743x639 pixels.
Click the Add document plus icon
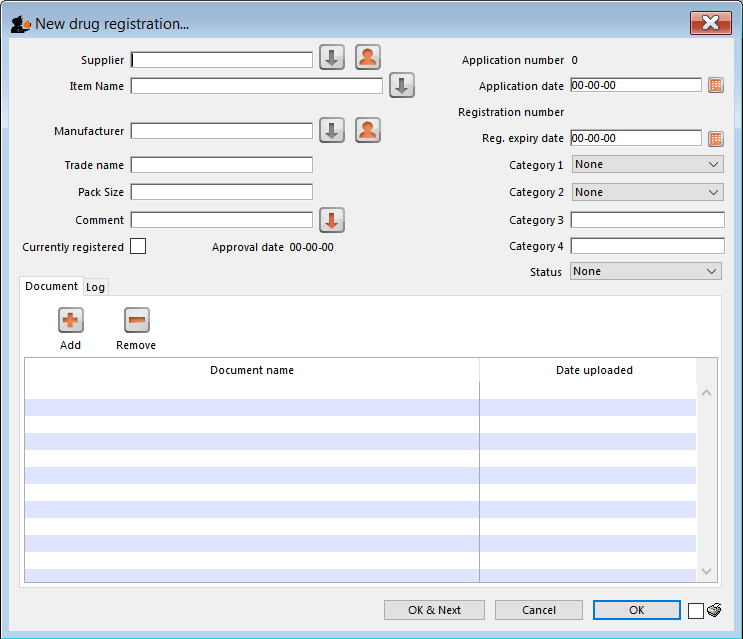(71, 321)
